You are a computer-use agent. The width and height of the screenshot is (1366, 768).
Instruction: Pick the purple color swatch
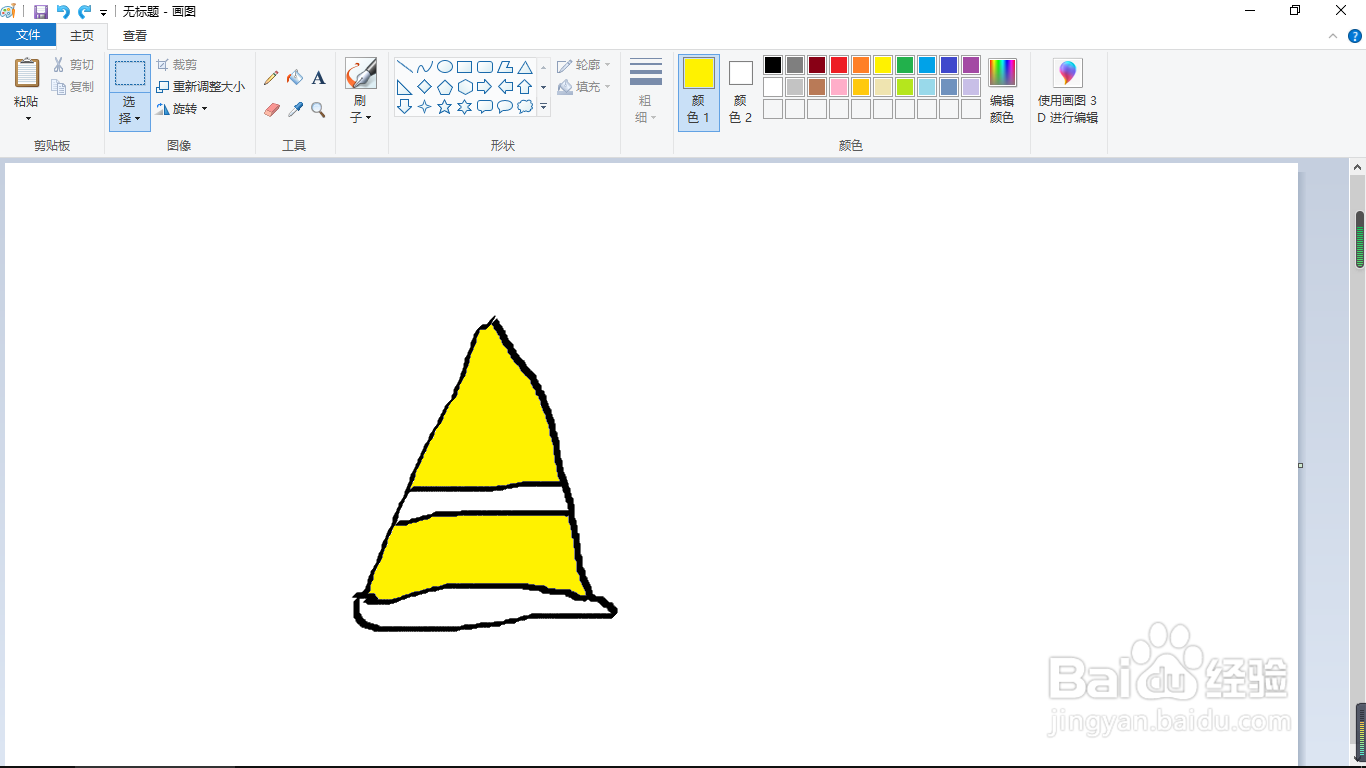coord(971,65)
